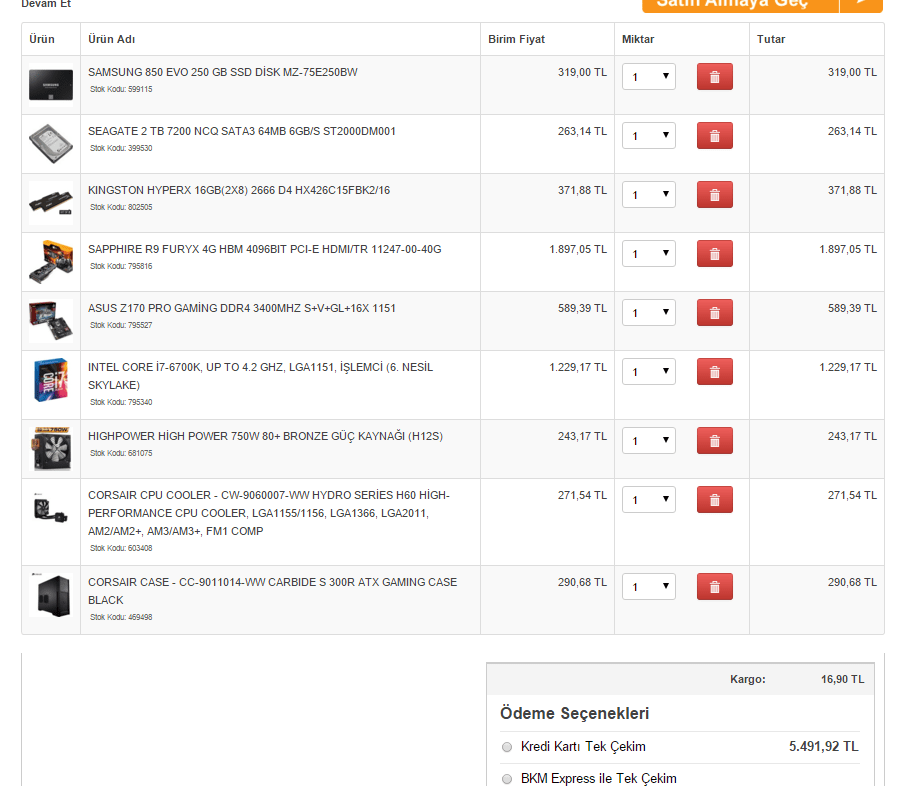Viewport: 913px width, 786px height.
Task: Open the Seagate hard drive thumbnail
Action: (51, 144)
